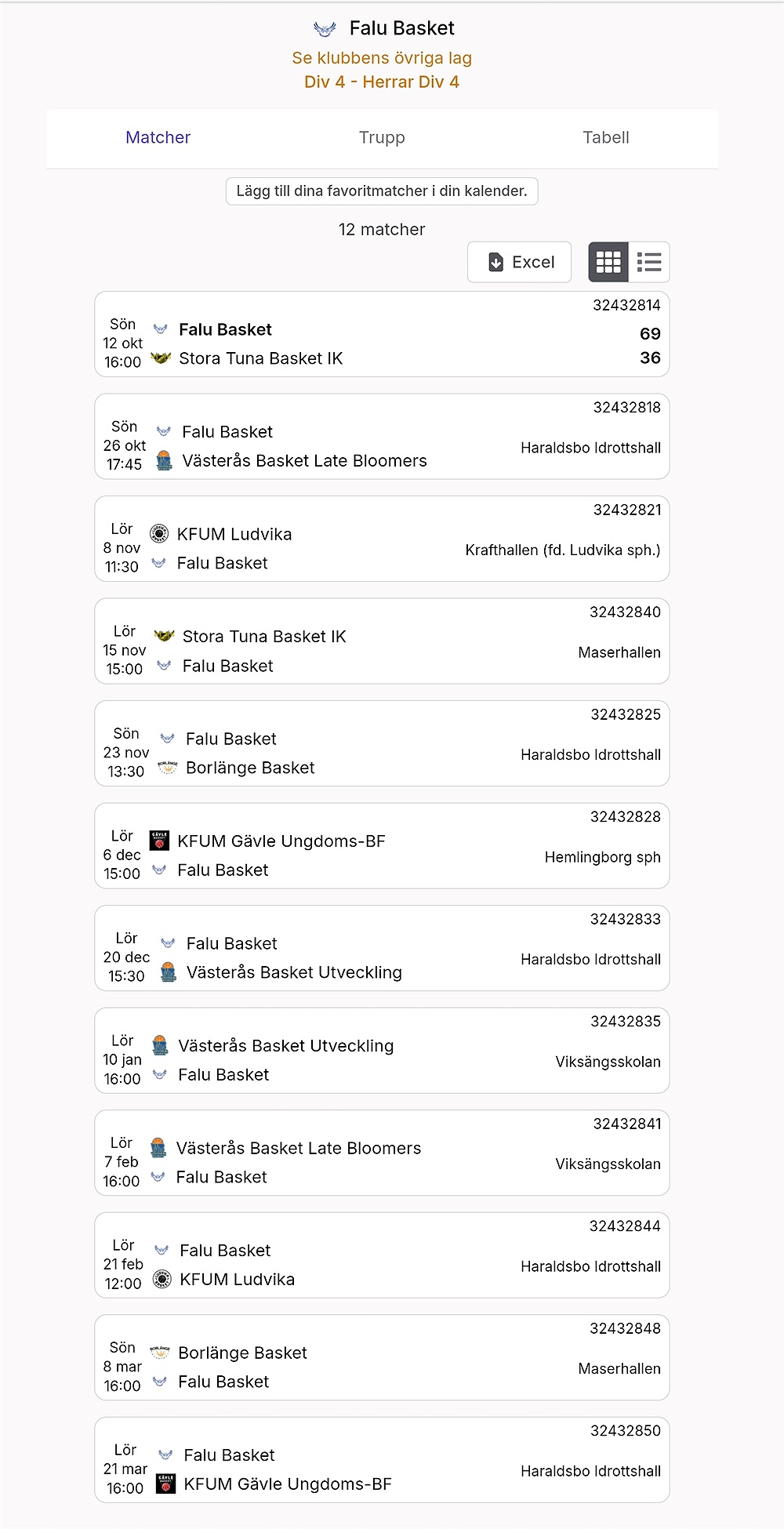Open match number 32432848
Screen dimensions: 784x1529
(625, 1328)
